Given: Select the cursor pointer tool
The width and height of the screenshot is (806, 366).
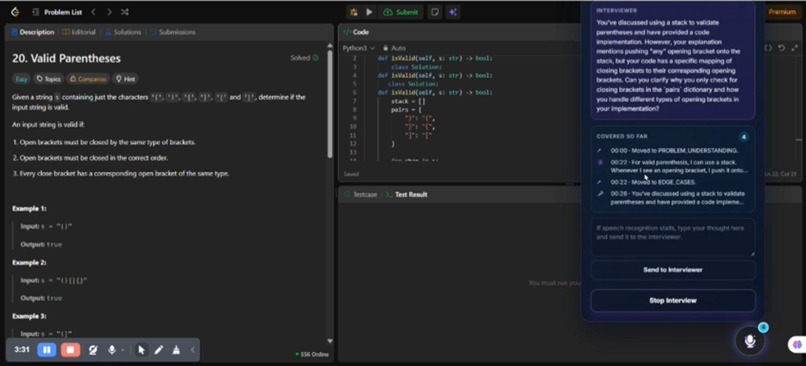Looking at the screenshot, I should click(x=141, y=350).
